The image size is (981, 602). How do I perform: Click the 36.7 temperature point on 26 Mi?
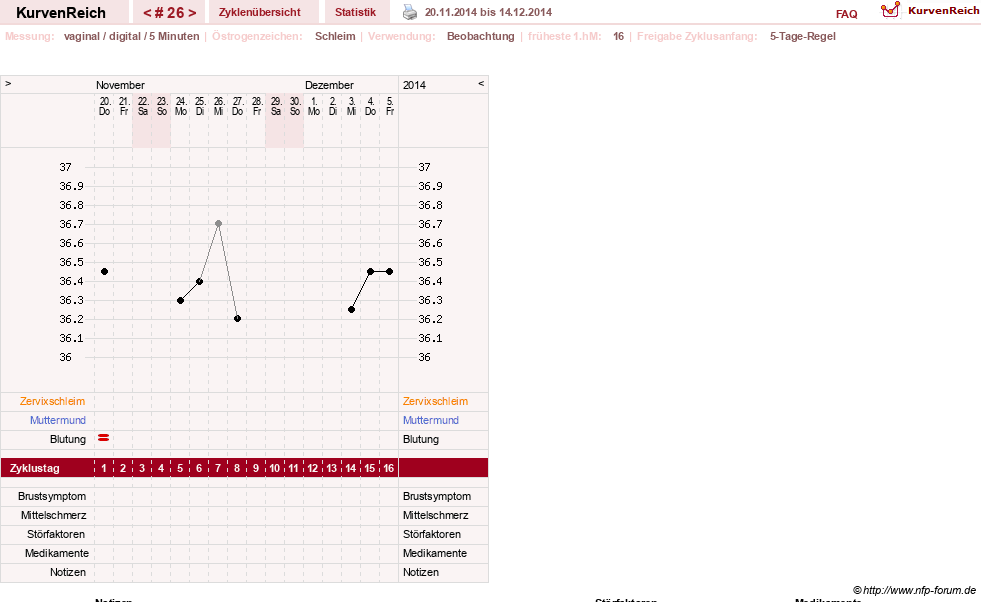(x=218, y=223)
